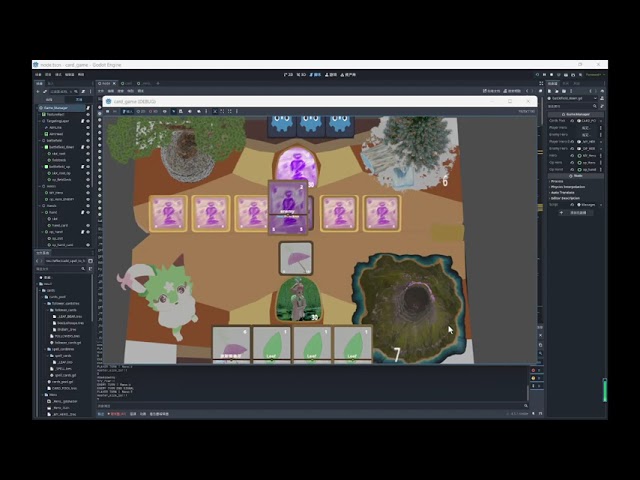The image size is (640, 480).
Task: Toggle visibility of TargetingLayer node
Action: tap(88, 121)
